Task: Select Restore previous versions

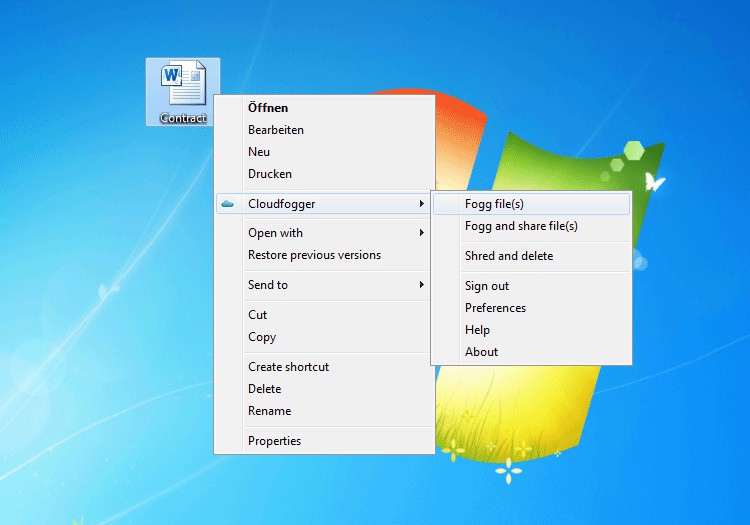Action: tap(324, 255)
